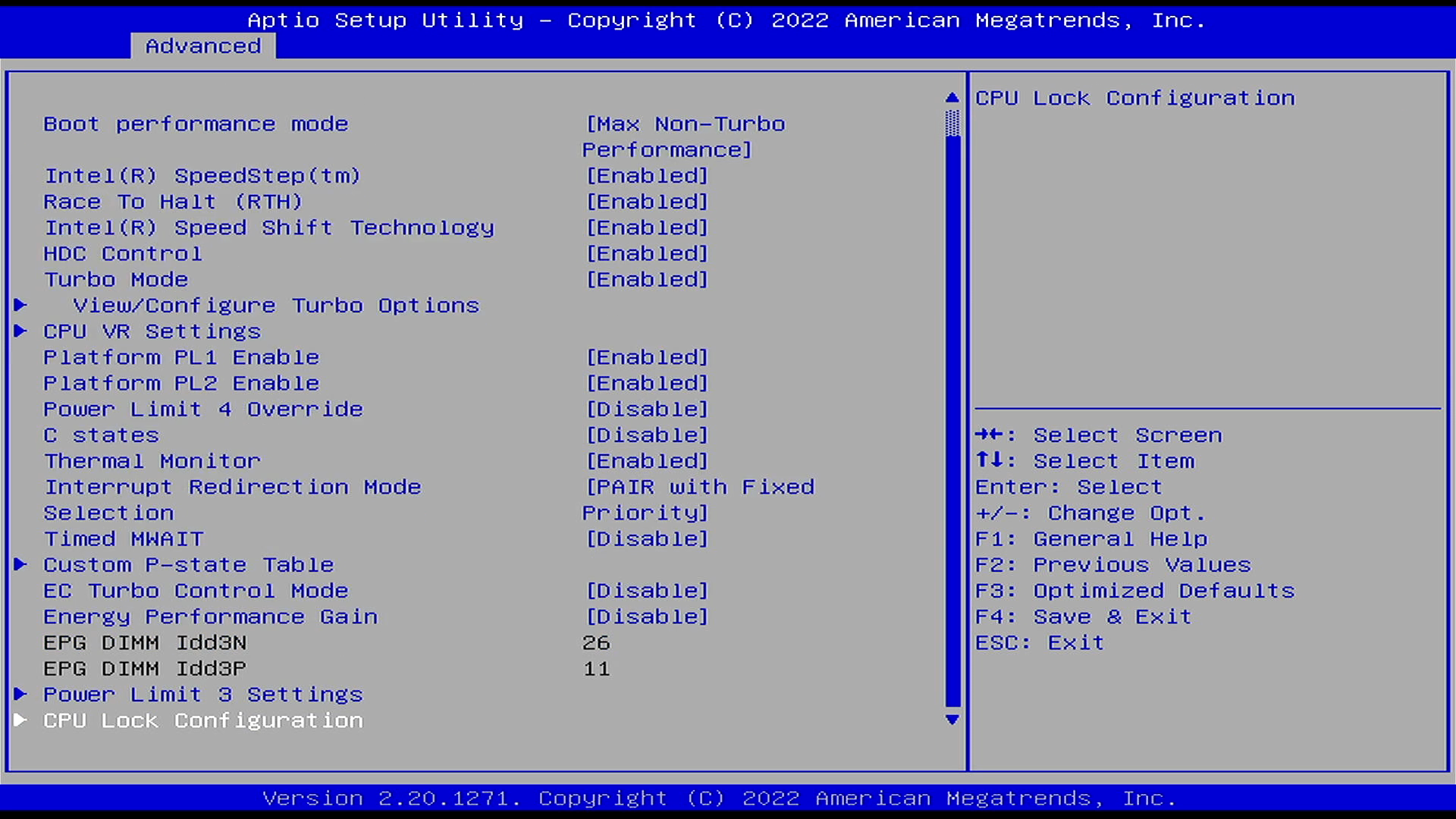Toggle Intel SpeedStep Enabled setting
The width and height of the screenshot is (1456, 819).
647,176
